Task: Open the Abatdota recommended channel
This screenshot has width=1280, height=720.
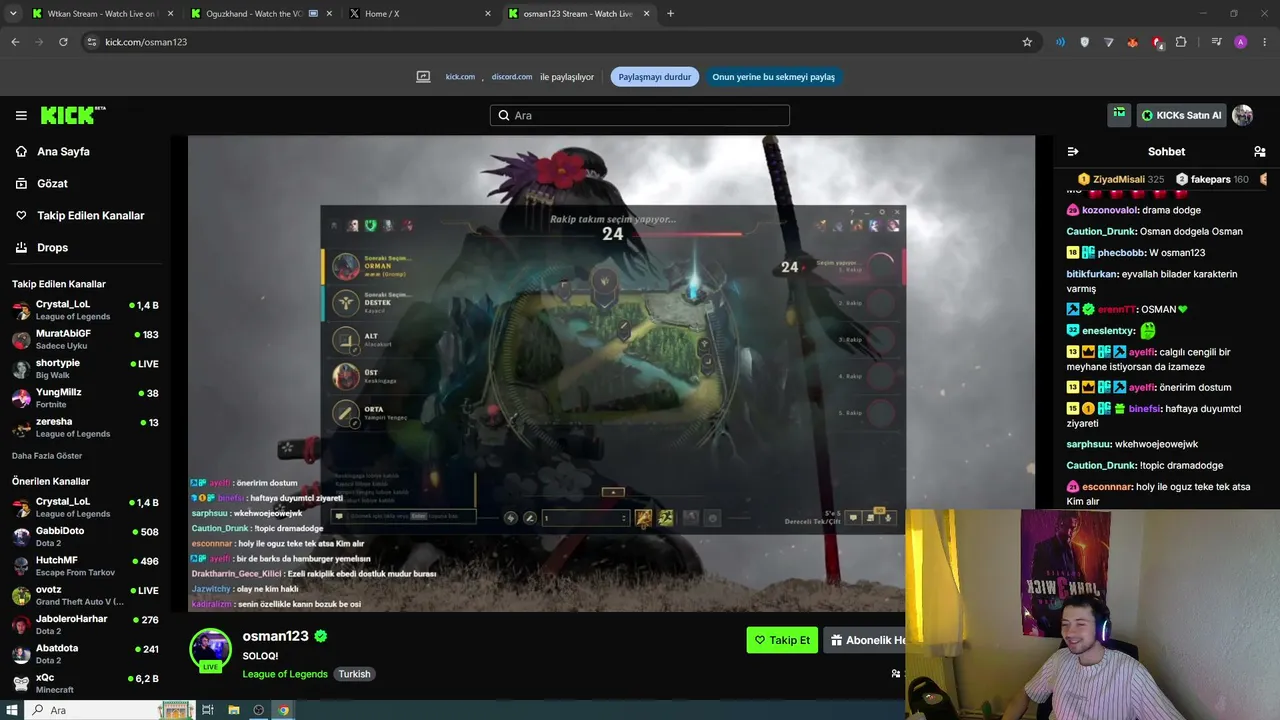Action: pos(85,654)
